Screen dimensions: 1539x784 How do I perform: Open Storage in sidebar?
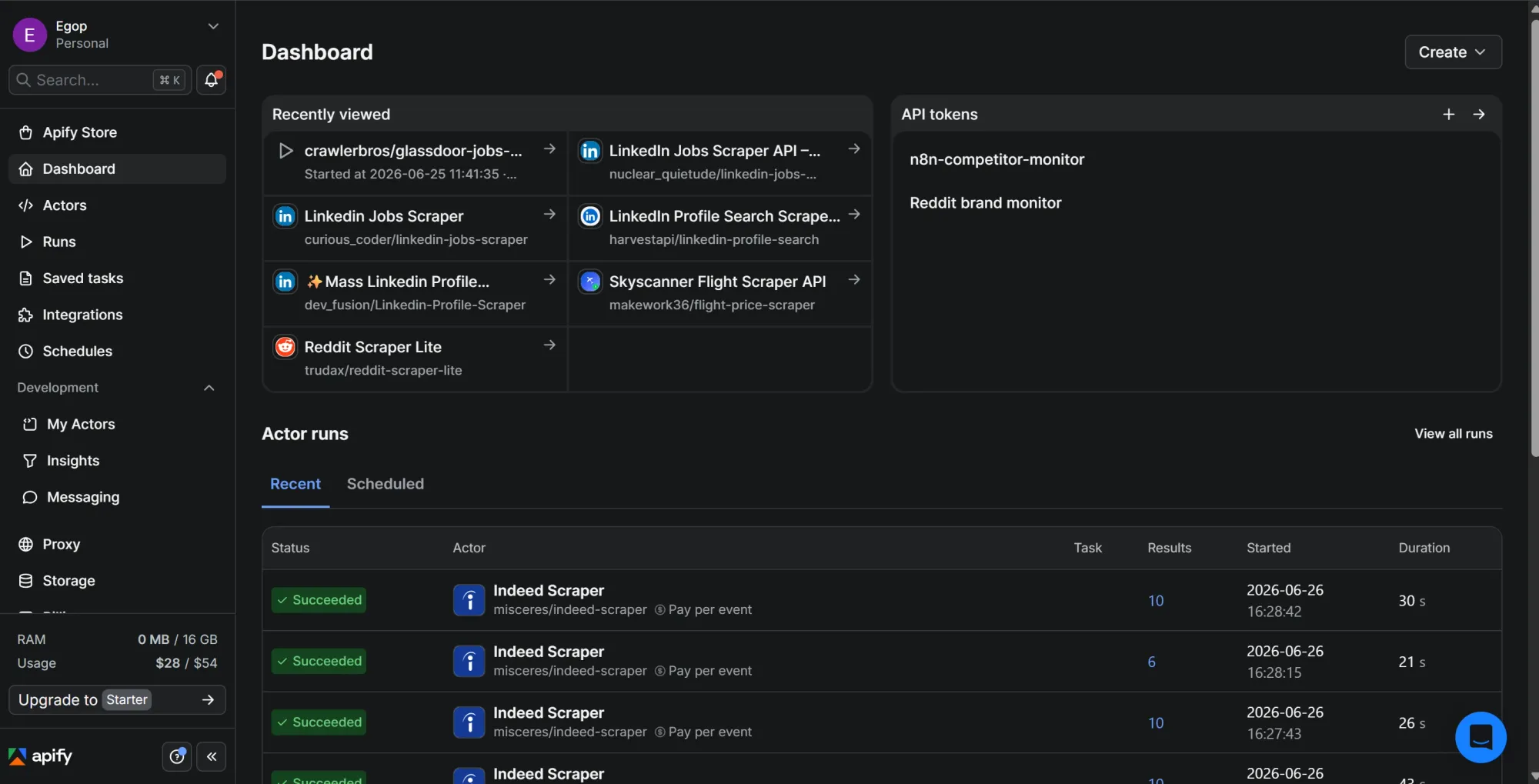[117, 581]
